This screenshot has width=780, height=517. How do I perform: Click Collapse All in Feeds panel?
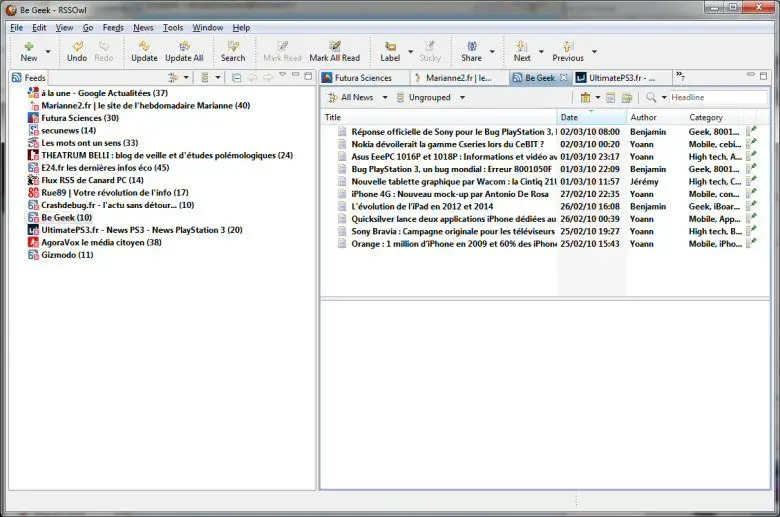tap(237, 78)
